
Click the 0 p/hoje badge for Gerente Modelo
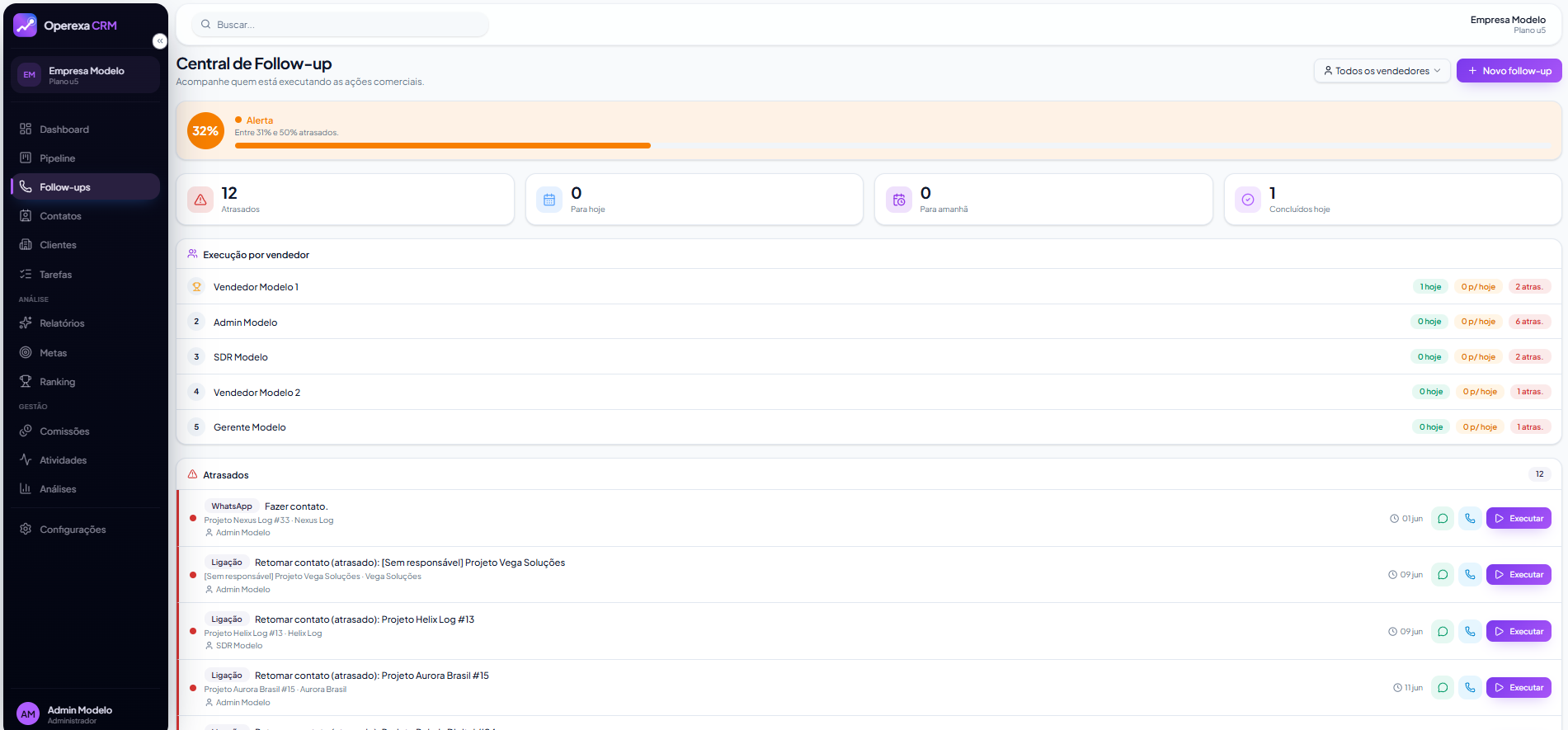tap(1480, 427)
